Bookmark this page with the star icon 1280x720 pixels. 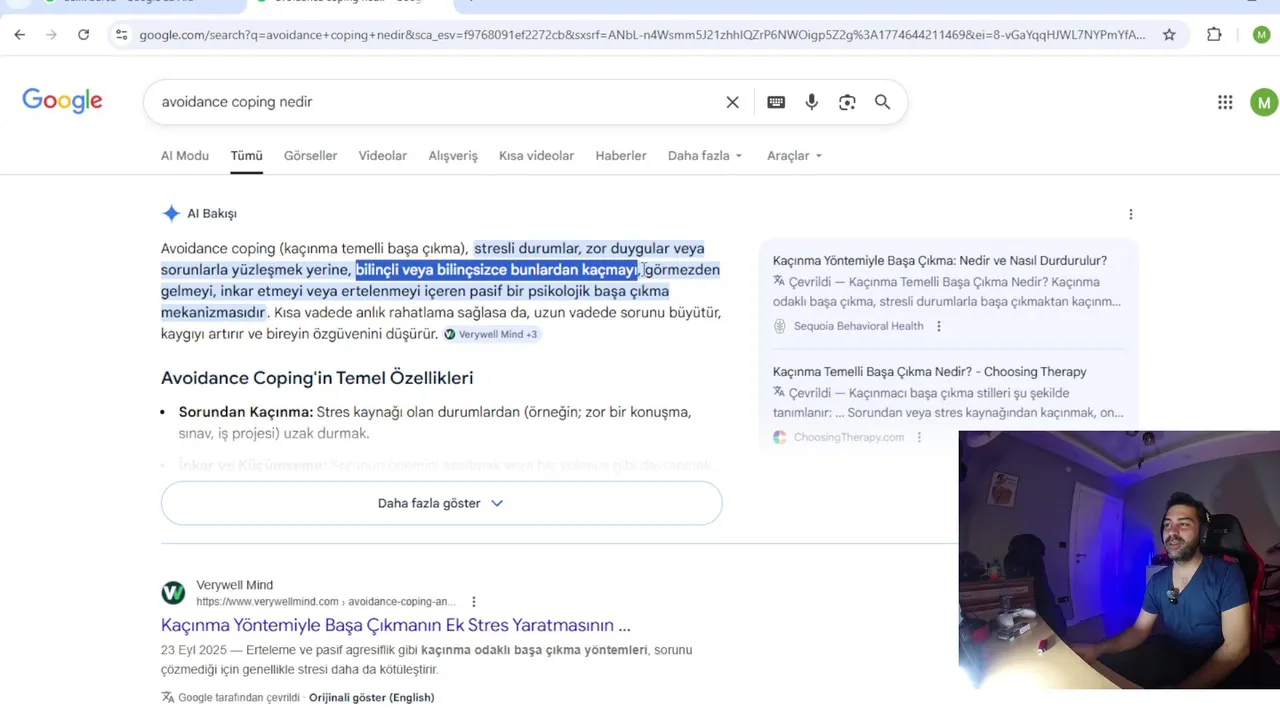1169,34
